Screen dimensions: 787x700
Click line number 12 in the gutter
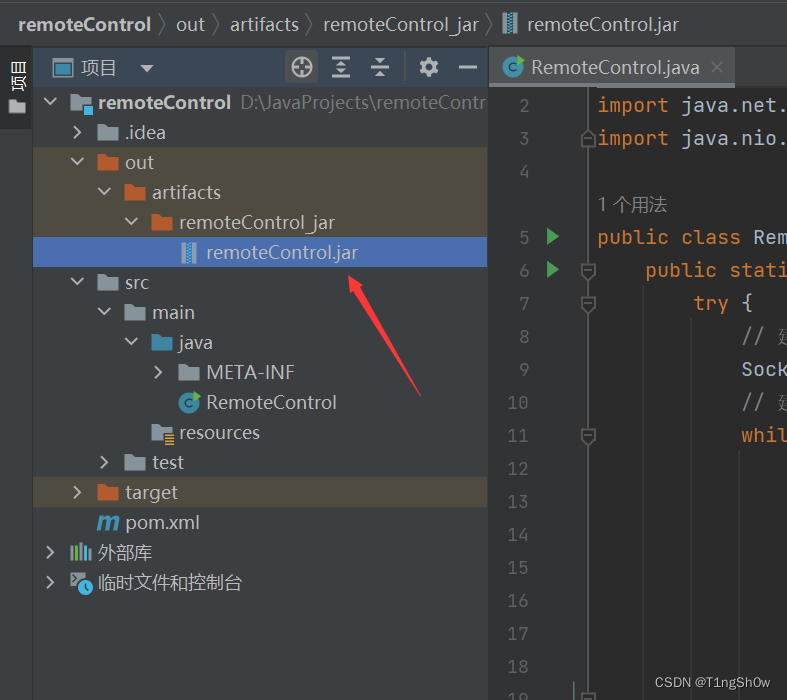coord(517,469)
